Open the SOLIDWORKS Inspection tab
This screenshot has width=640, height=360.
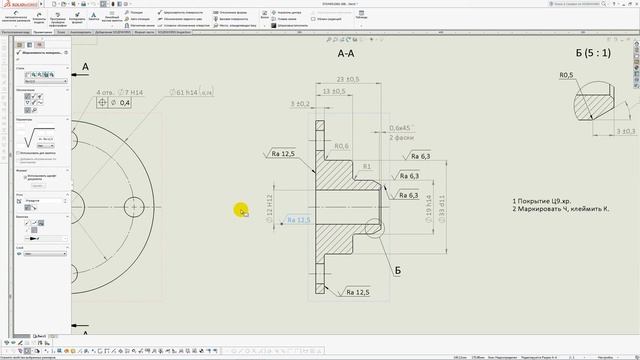click(x=174, y=32)
